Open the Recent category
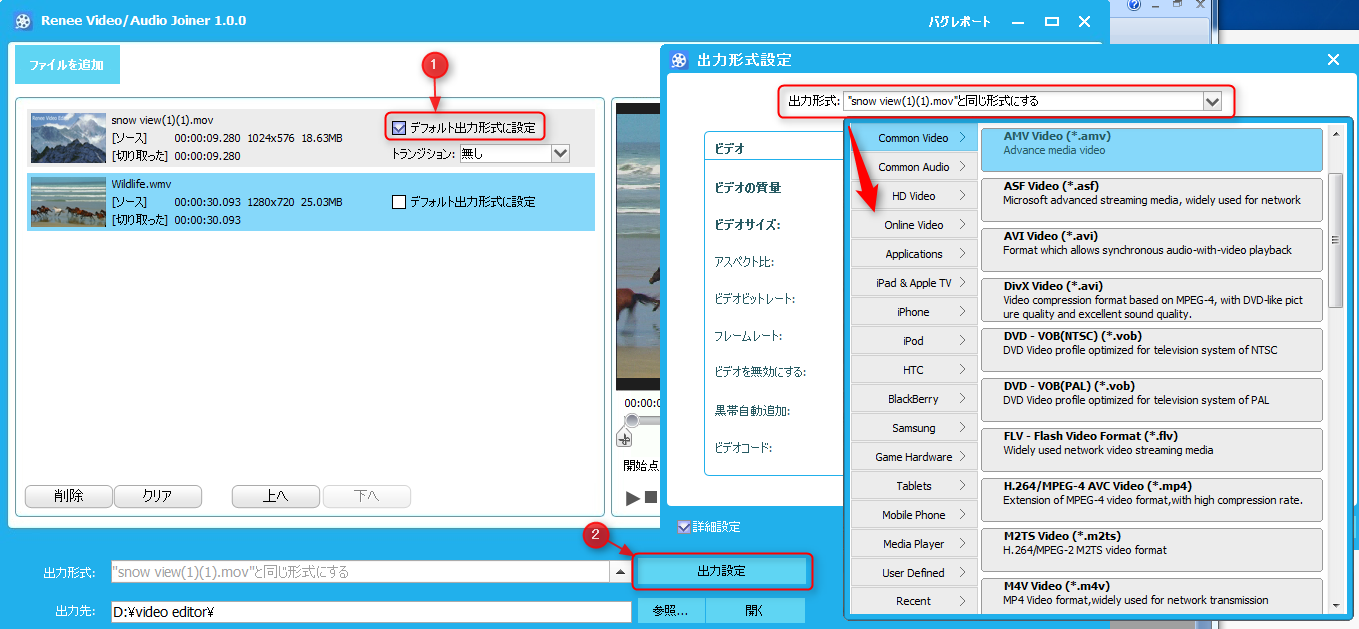This screenshot has width=1359, height=629. click(914, 601)
